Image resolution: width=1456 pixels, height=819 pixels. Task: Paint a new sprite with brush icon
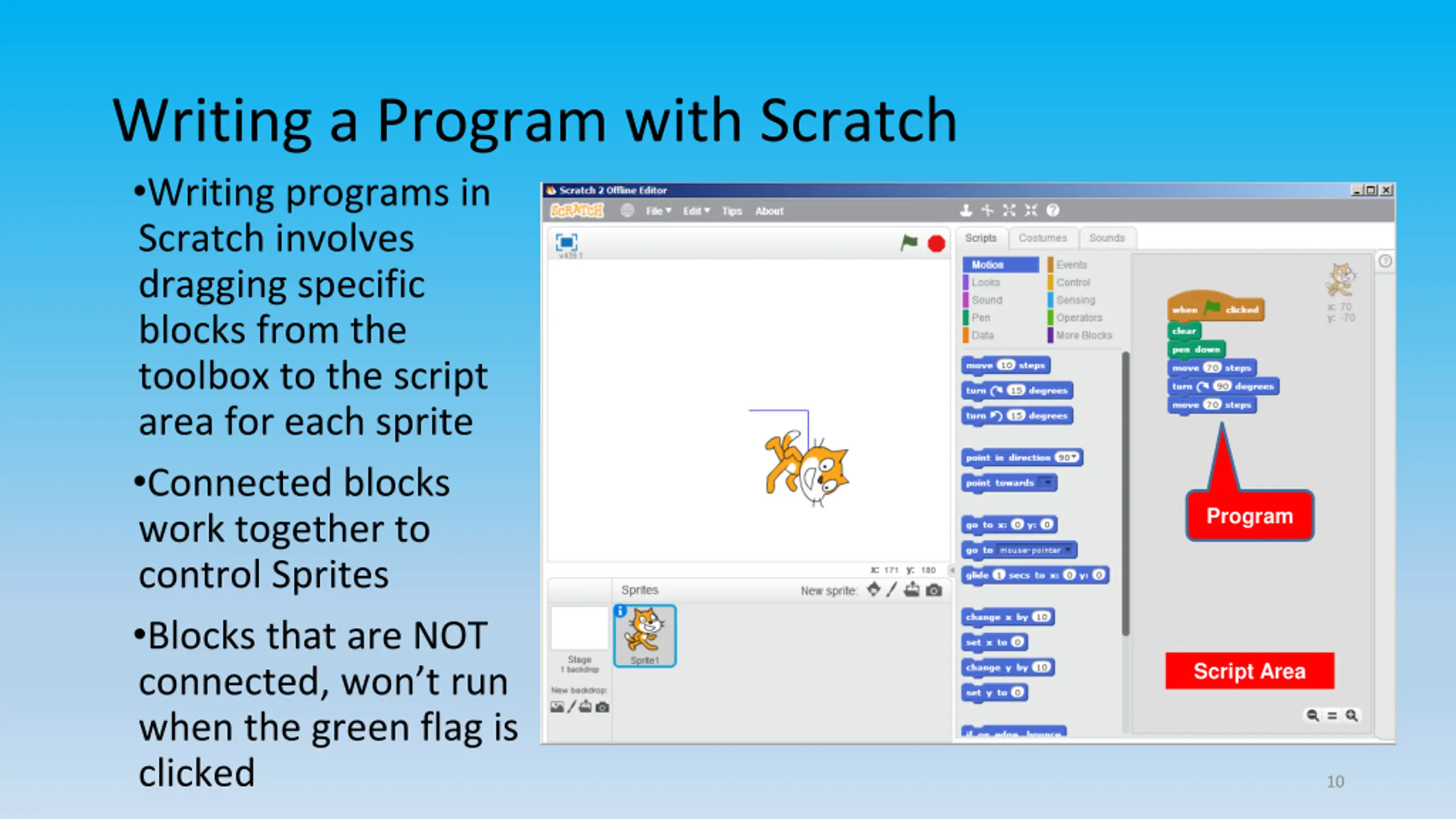(x=892, y=590)
